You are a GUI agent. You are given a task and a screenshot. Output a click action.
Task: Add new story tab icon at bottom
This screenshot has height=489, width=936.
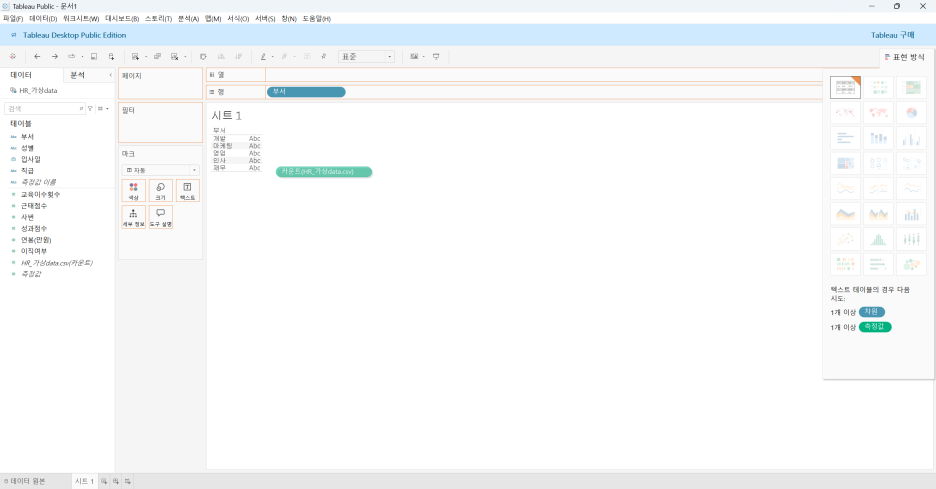pyautogui.click(x=128, y=481)
